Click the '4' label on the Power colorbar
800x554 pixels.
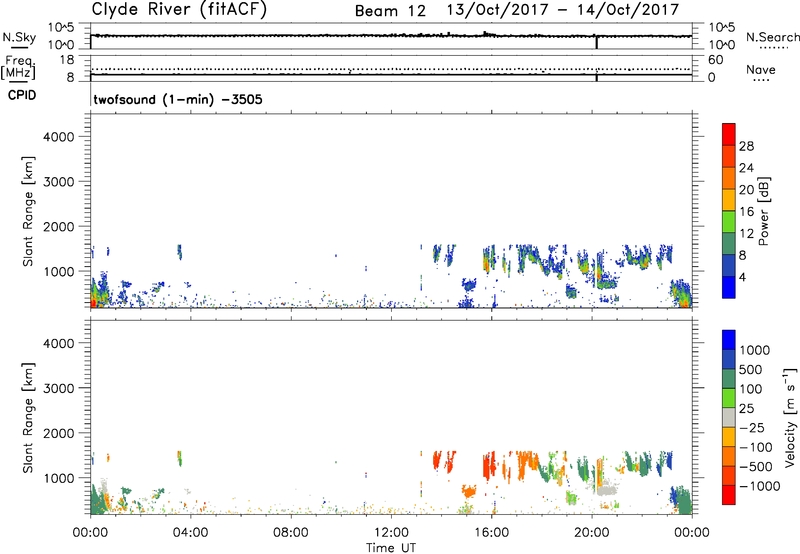(x=743, y=278)
